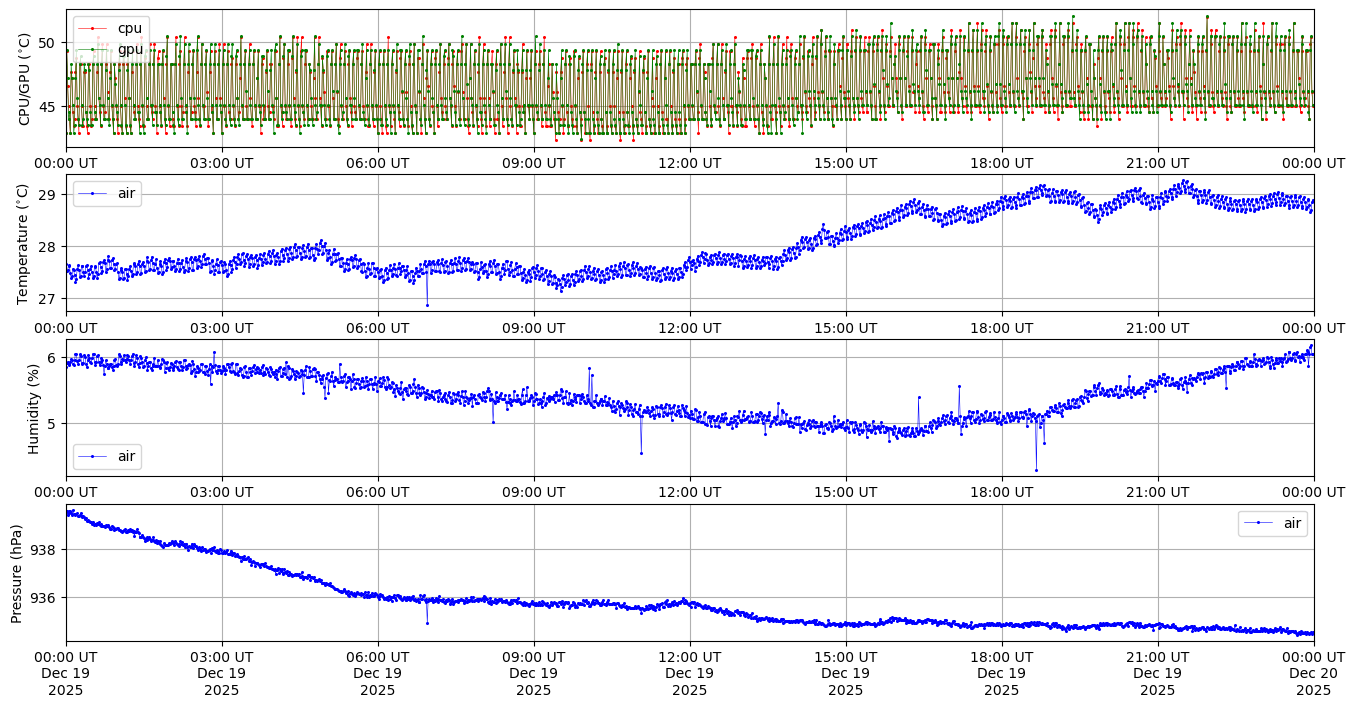Click the CPU/GPU (°C) y-axis label
1355x707 pixels.
(25, 78)
